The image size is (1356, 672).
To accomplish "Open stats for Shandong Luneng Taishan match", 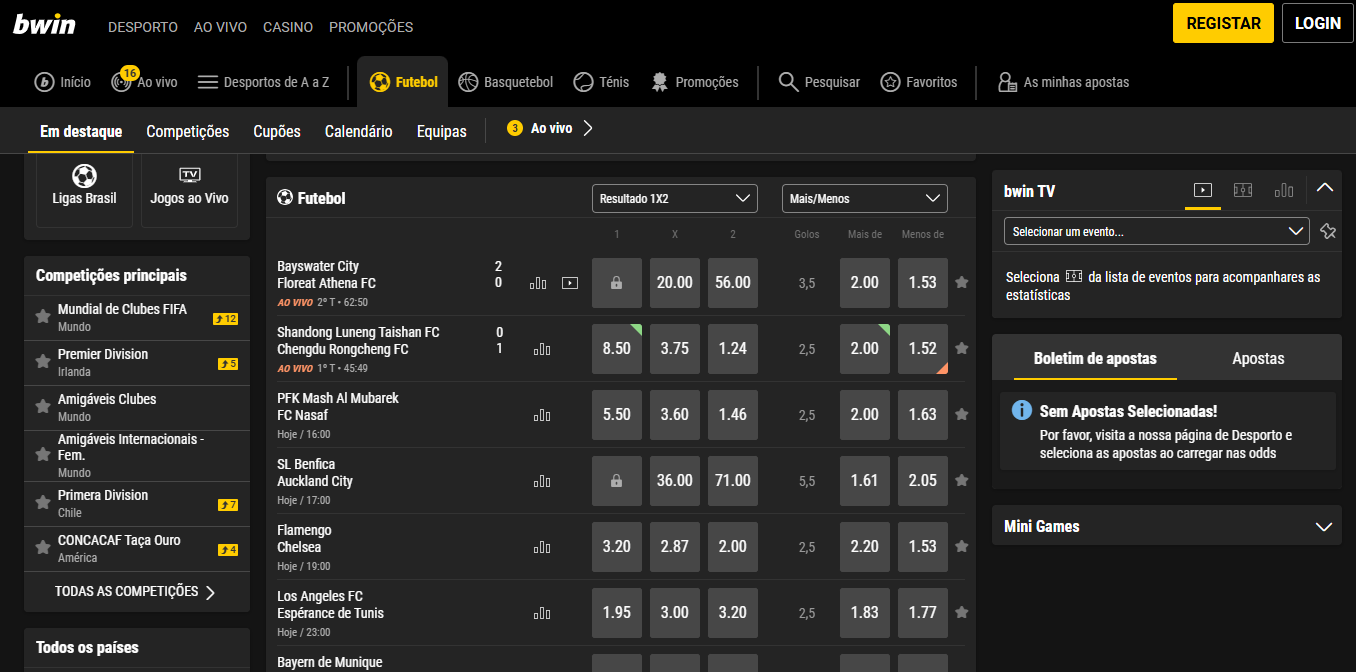I will click(542, 349).
